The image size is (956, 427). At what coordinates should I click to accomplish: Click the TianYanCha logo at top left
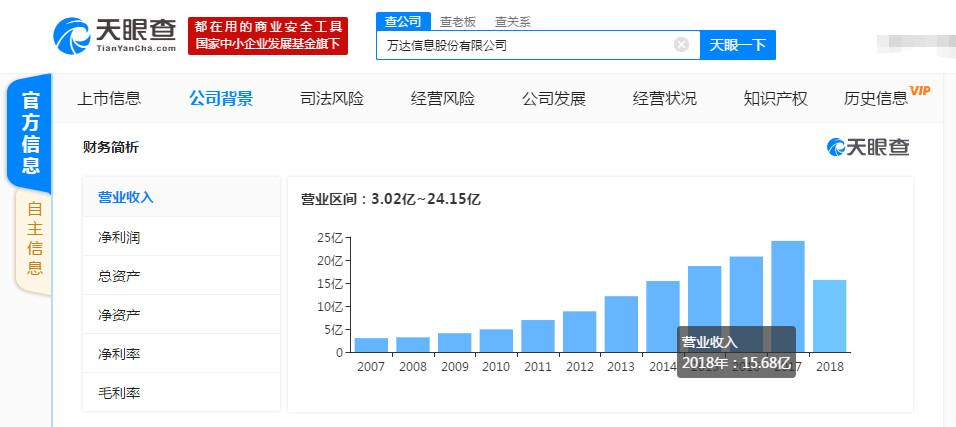pos(115,36)
